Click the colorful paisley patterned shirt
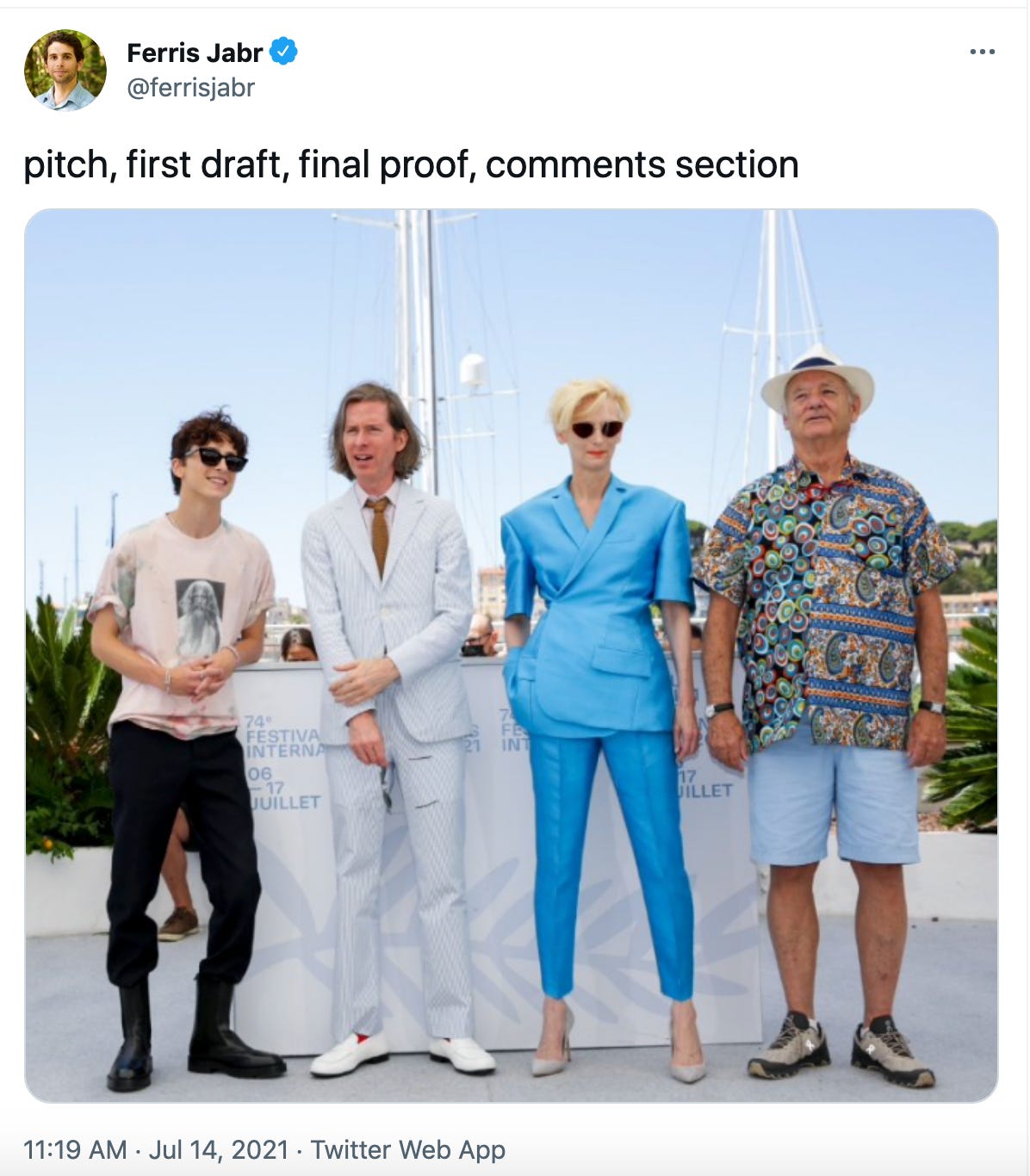 pos(825,603)
